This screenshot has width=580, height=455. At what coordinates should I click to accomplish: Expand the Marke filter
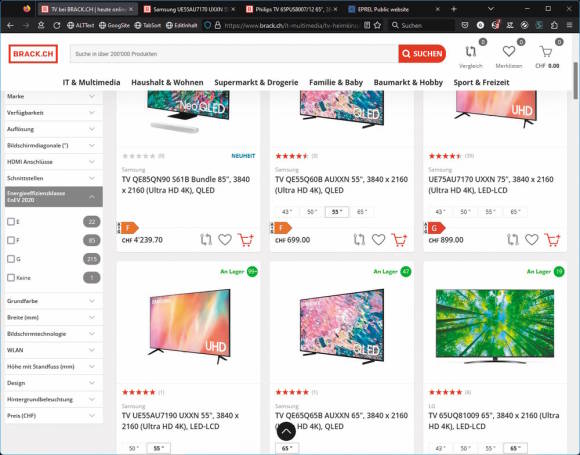coord(54,96)
